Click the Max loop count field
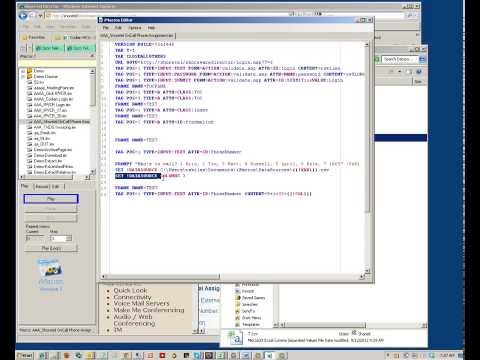This screenshot has width=480, height=360. pos(58,238)
